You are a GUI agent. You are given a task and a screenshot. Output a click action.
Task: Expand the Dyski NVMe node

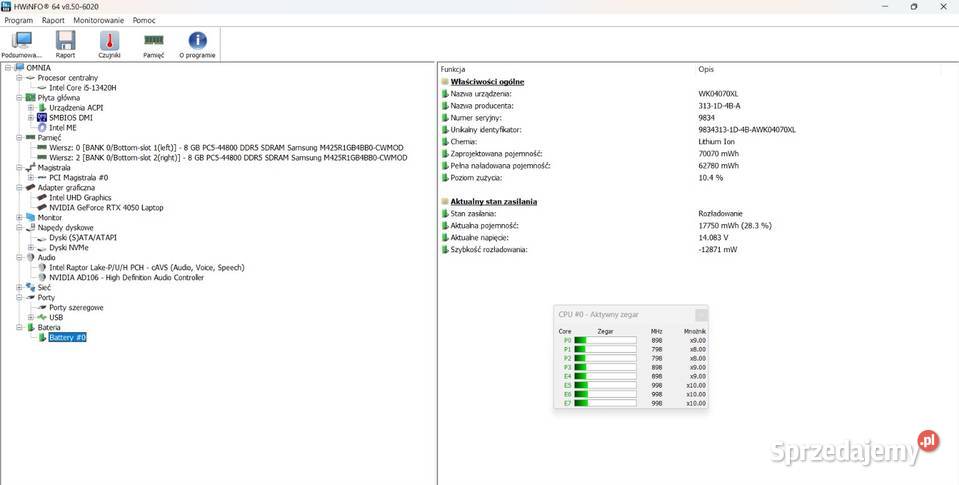tap(31, 248)
